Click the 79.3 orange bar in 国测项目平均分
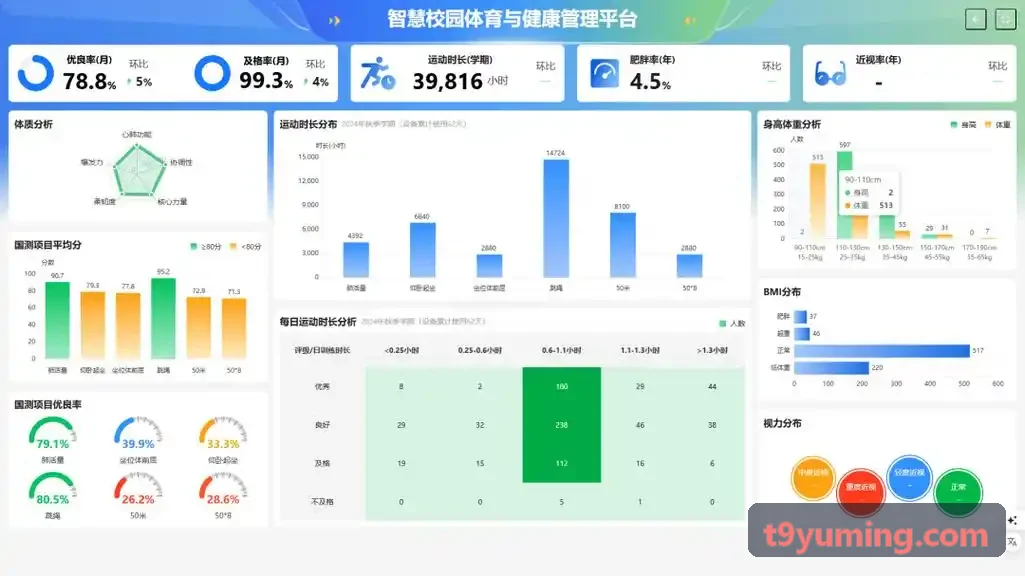 [x=93, y=324]
